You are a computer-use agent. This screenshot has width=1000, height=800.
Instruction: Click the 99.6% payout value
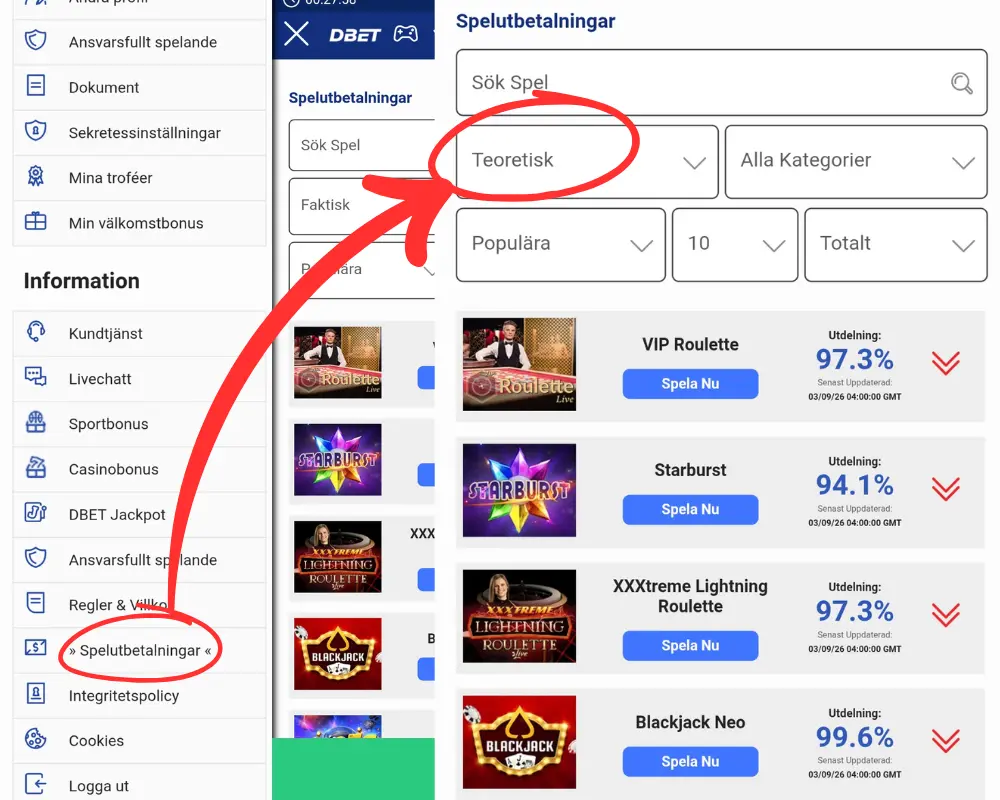pos(855,737)
